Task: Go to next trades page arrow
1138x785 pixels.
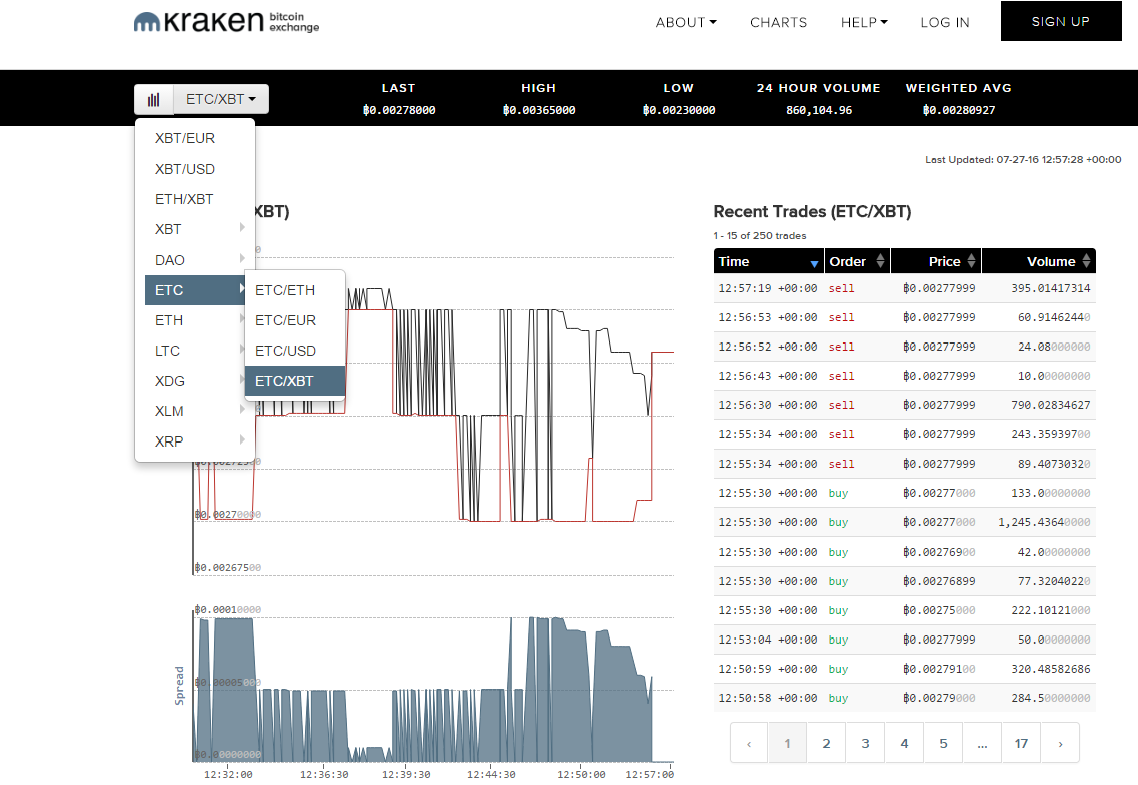Action: coord(1060,744)
